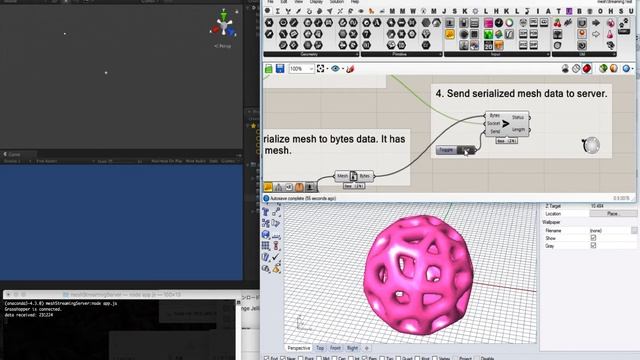Click the red X axis cone on the Unity gizmo

click(x=216, y=30)
